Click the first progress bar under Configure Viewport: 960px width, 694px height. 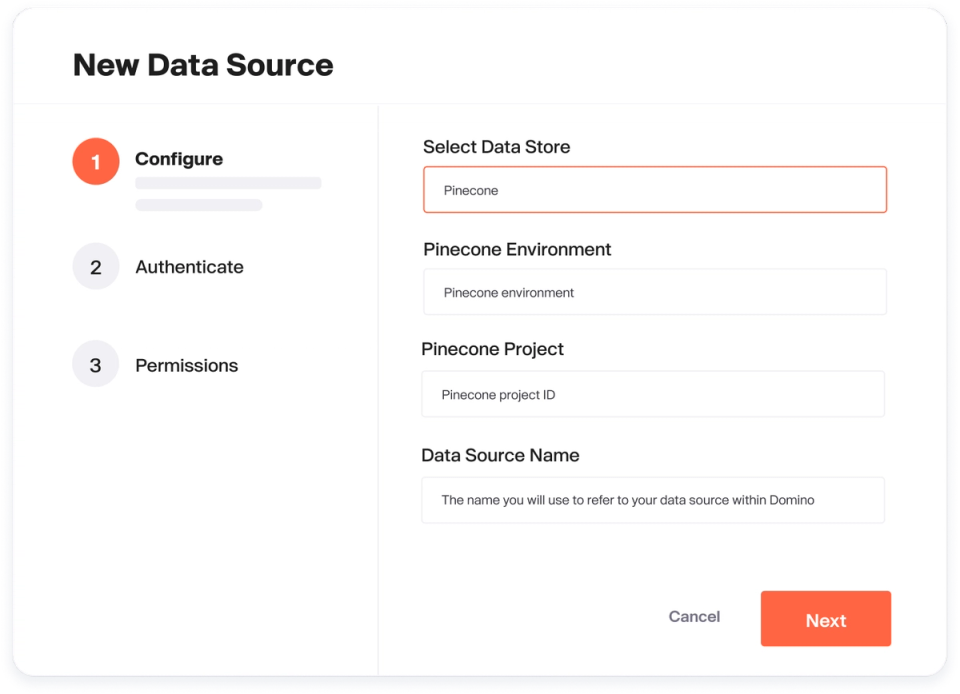pos(228,182)
